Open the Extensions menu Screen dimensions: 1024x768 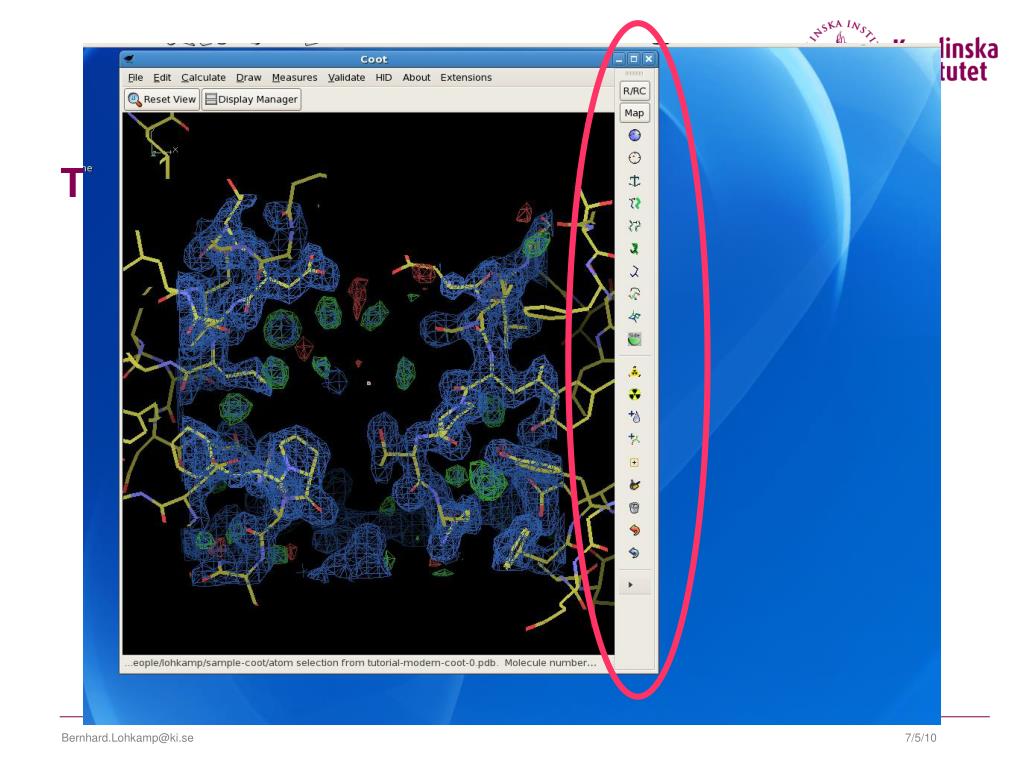tap(466, 77)
